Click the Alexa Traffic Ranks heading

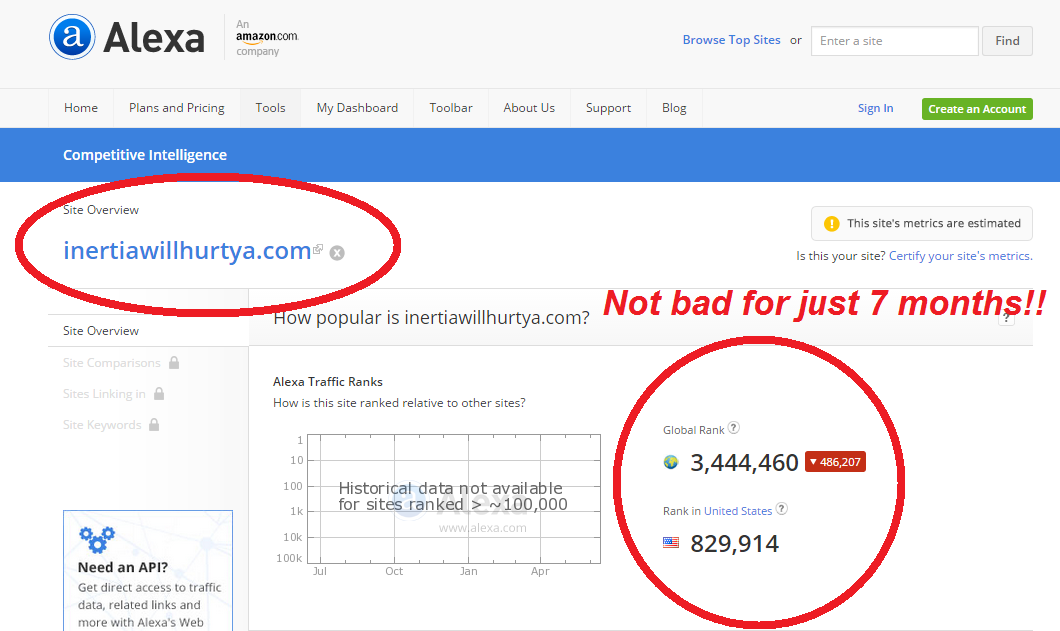328,381
